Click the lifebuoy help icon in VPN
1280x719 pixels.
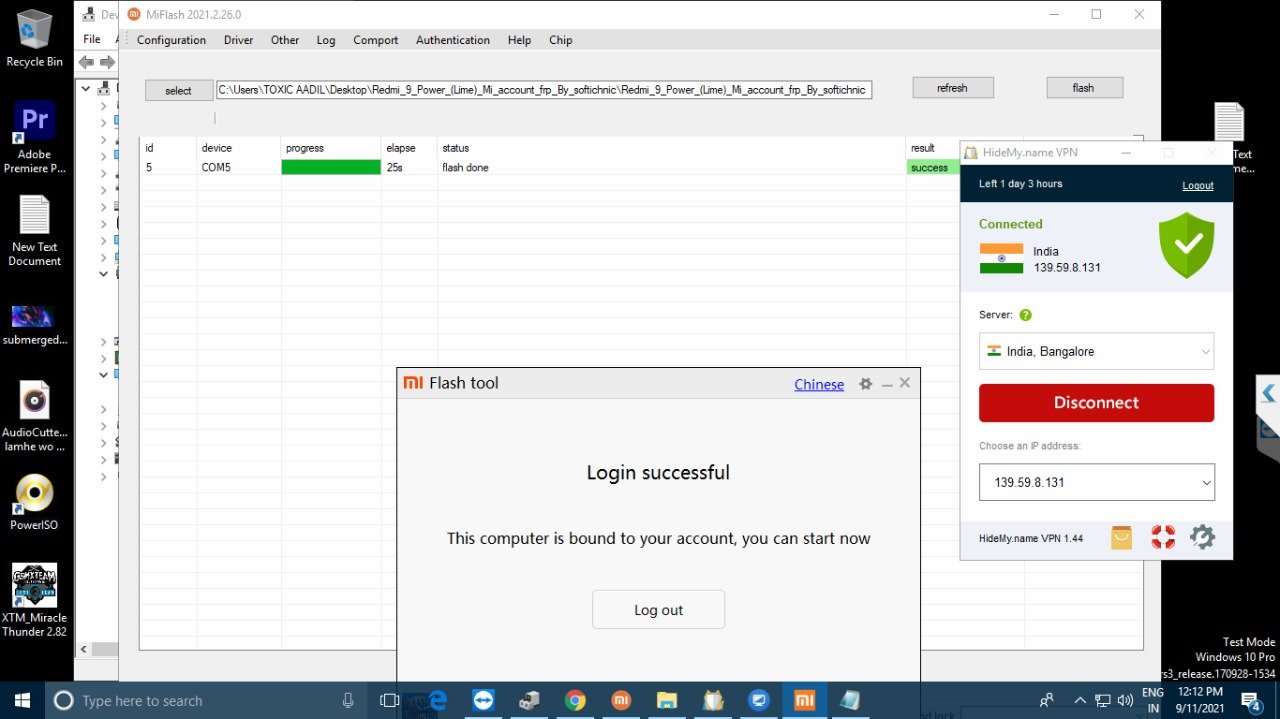click(x=1162, y=538)
